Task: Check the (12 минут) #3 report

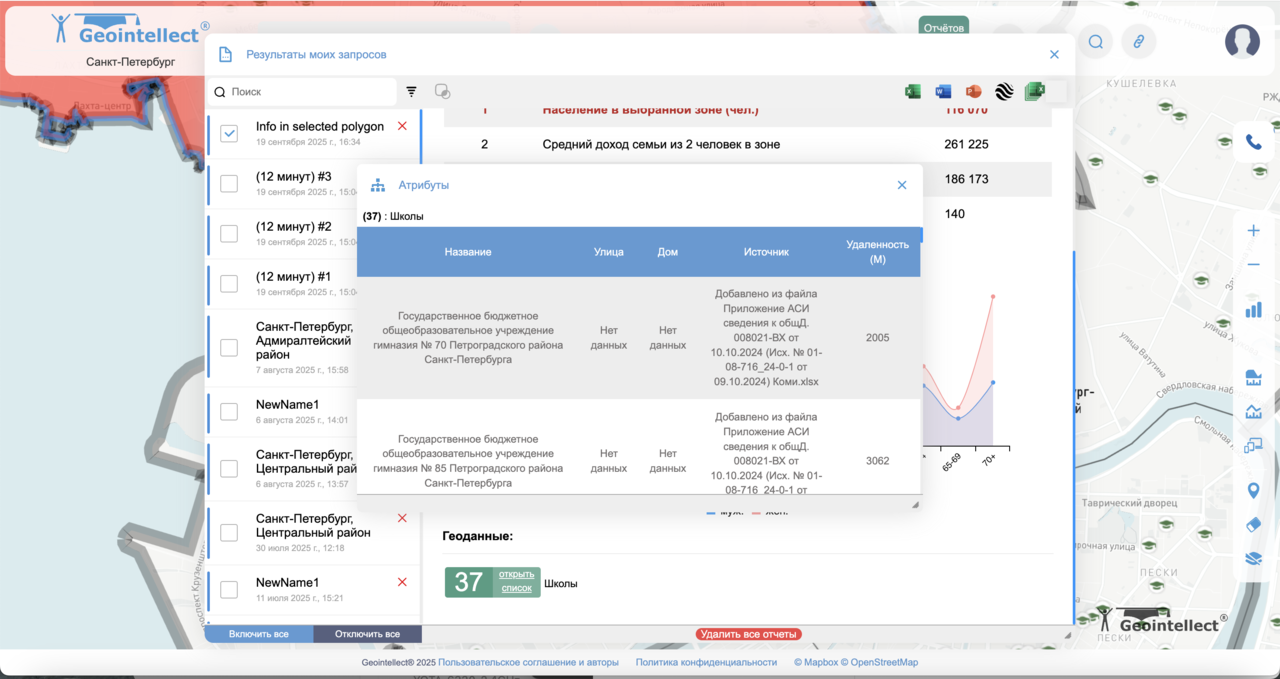Action: [229, 184]
